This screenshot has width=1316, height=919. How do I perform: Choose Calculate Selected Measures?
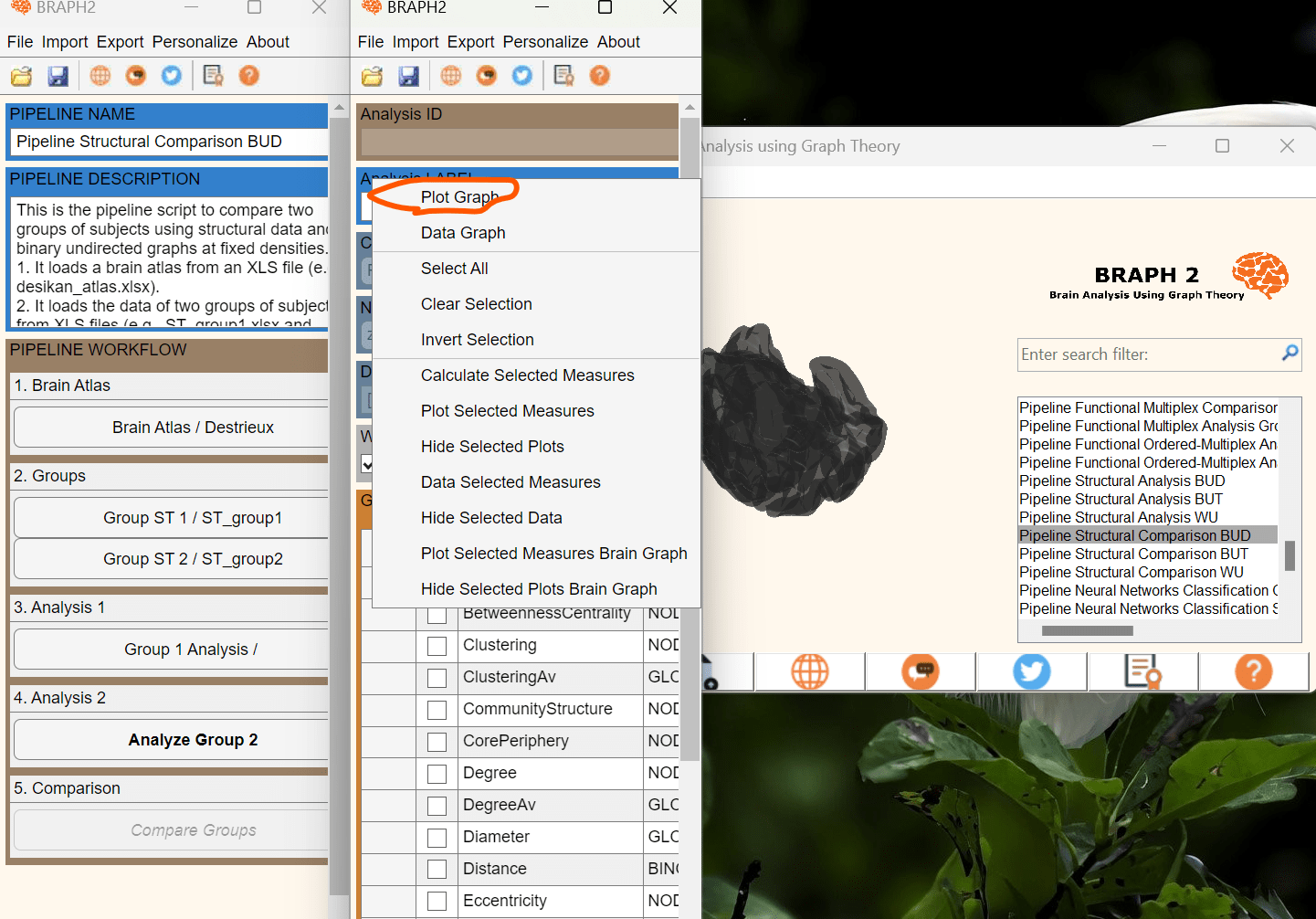536,375
